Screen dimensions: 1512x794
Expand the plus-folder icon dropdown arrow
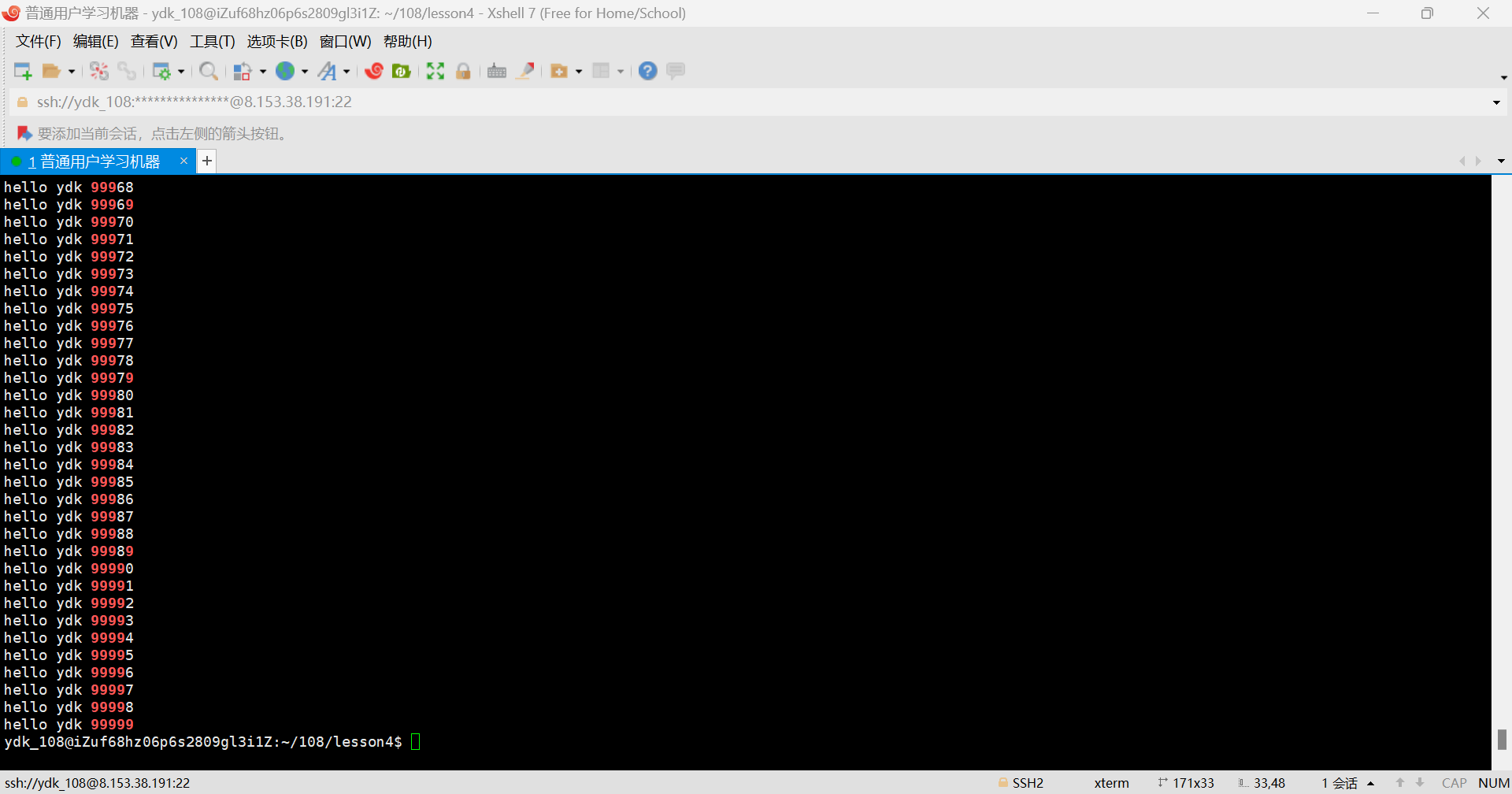[579, 72]
